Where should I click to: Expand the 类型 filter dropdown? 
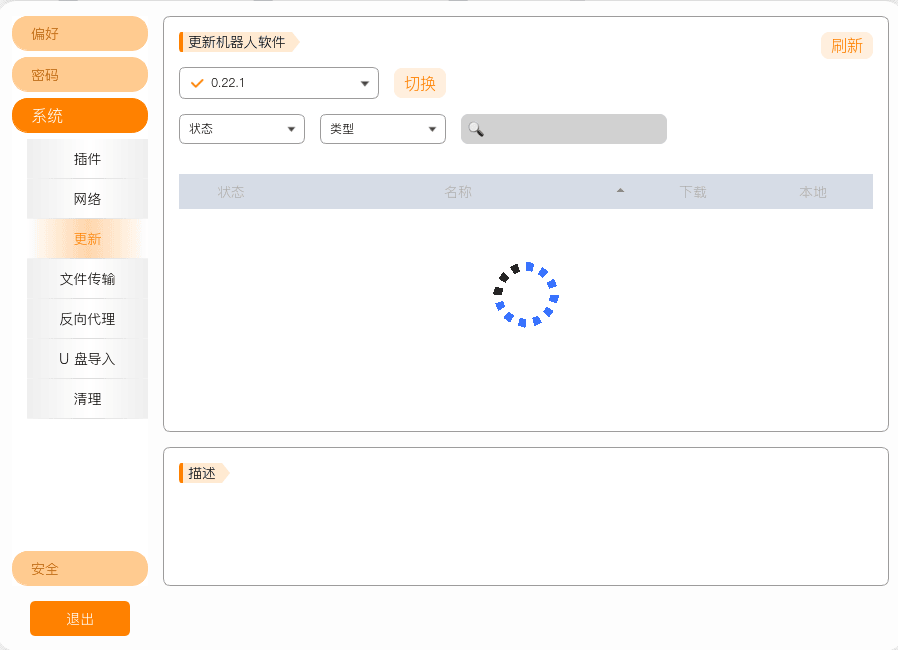(383, 129)
